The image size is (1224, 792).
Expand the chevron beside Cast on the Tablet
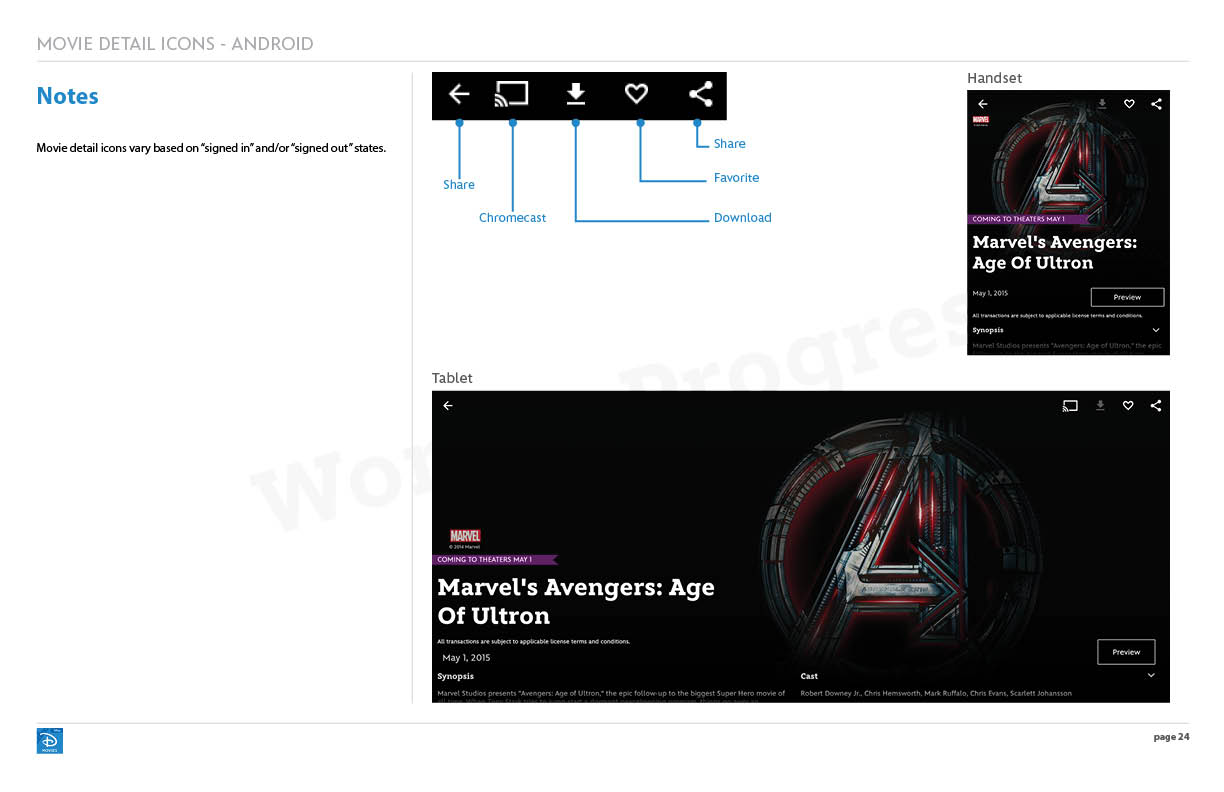pos(1151,676)
